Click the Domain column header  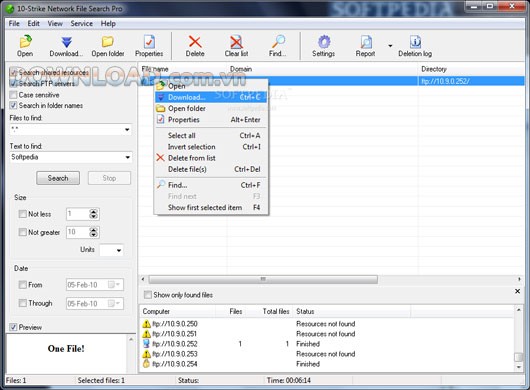(323, 69)
